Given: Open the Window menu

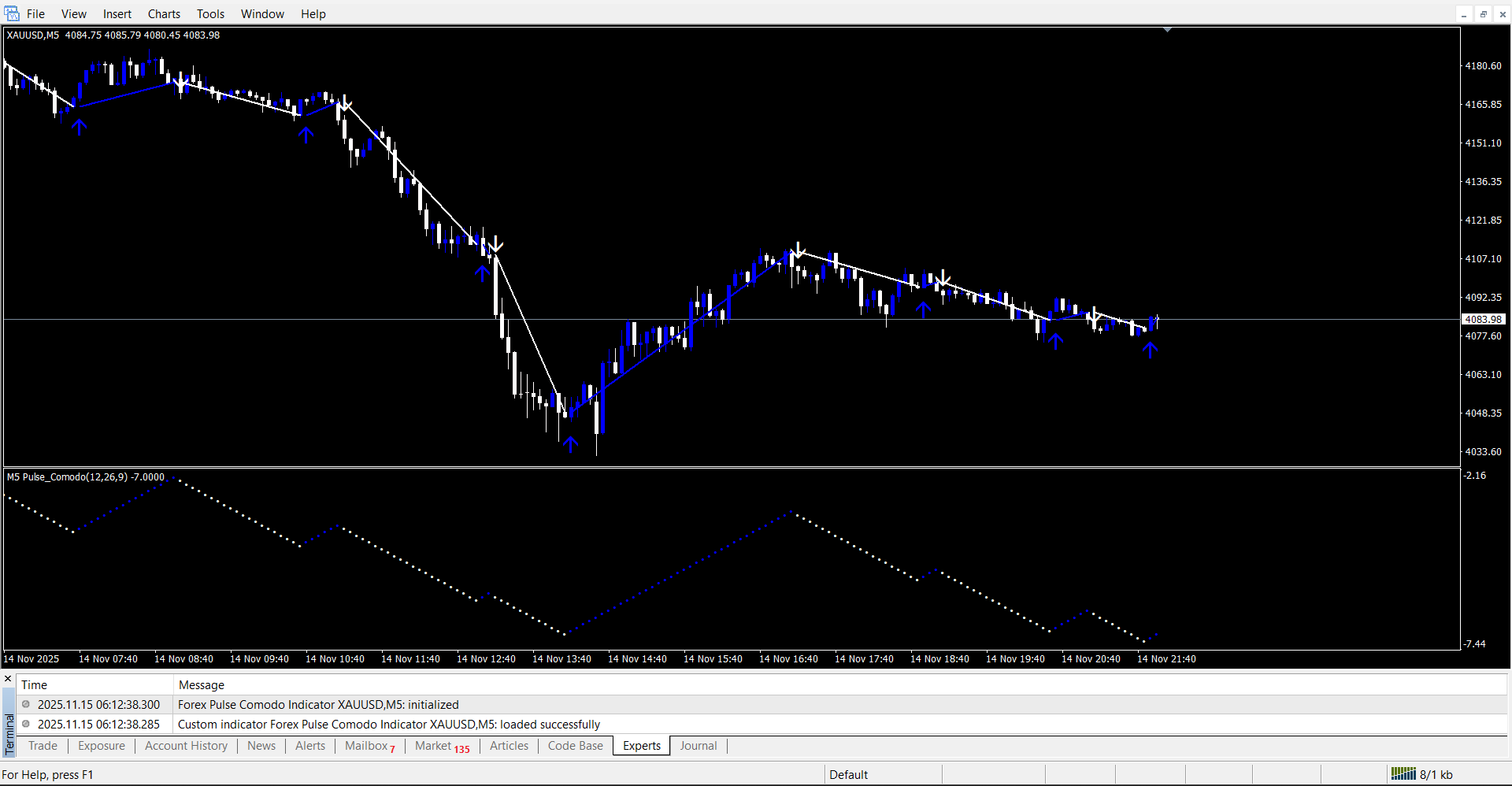Looking at the screenshot, I should (262, 14).
